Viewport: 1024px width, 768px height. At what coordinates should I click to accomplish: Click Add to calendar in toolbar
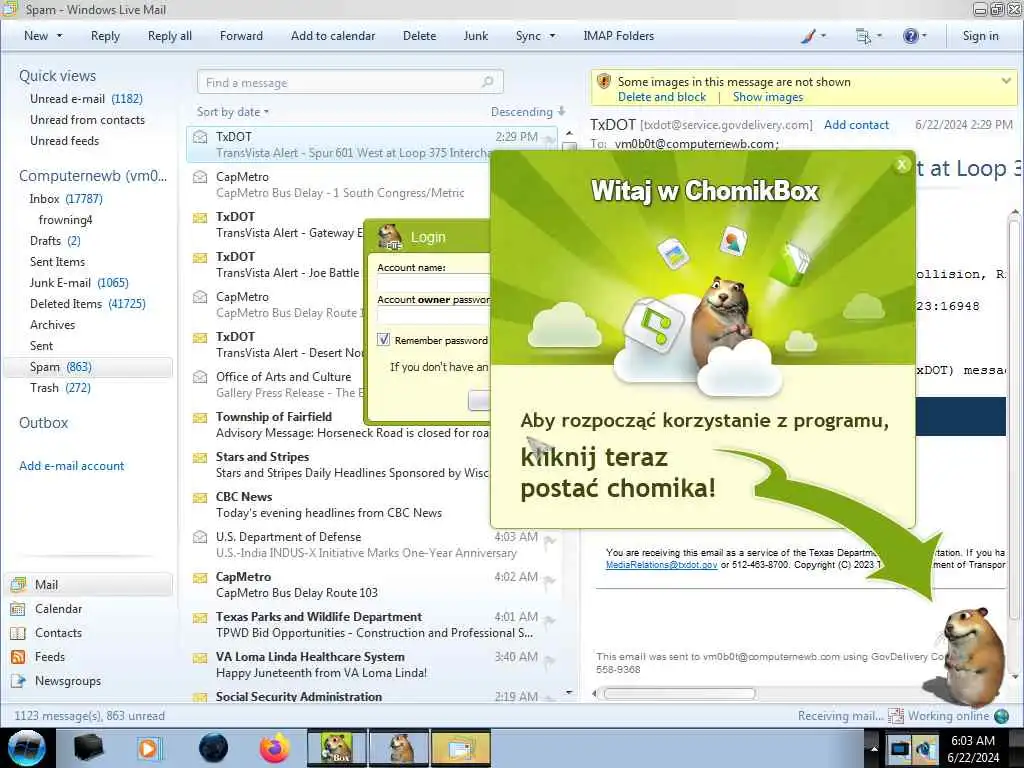click(333, 36)
